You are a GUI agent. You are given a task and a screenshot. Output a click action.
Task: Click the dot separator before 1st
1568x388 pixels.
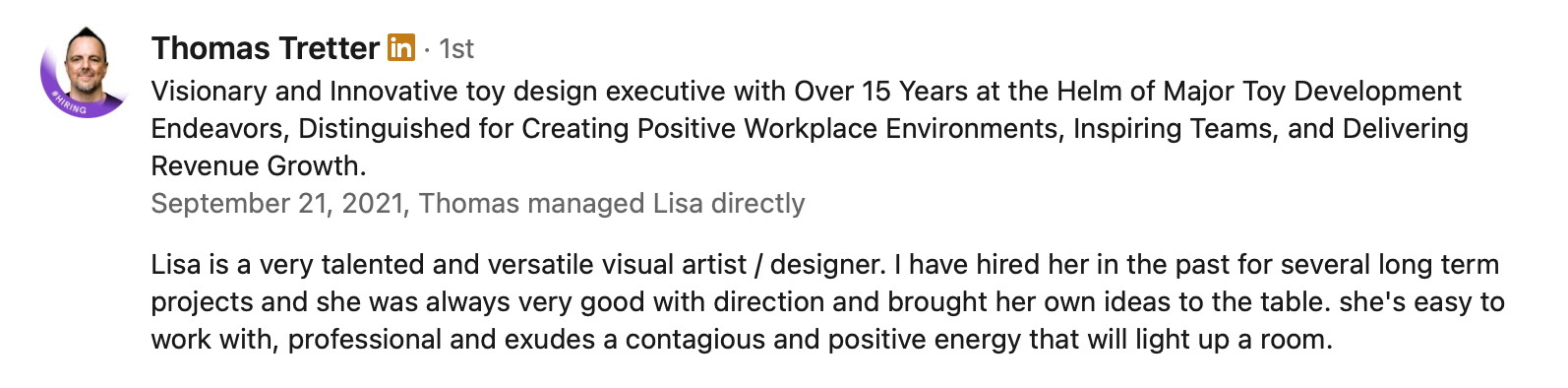click(x=427, y=49)
